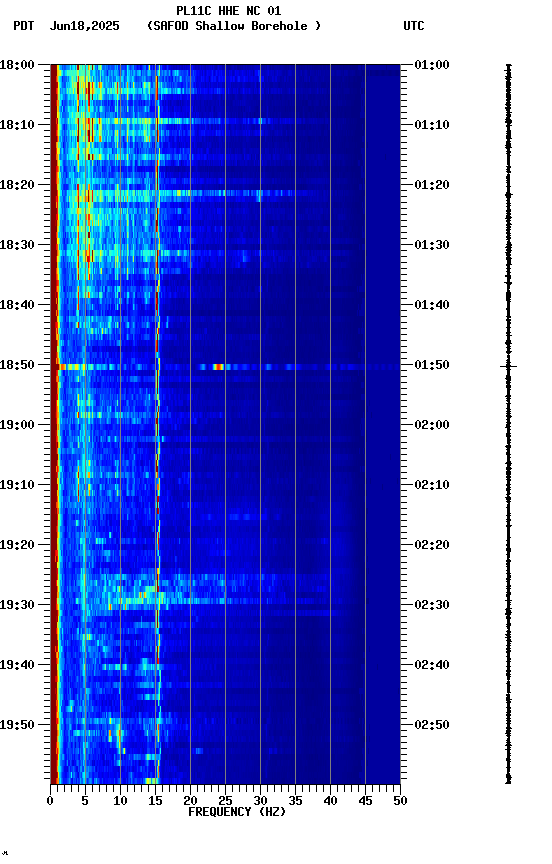The width and height of the screenshot is (552, 864).
Task: Click the 02:20 UTC time label
Action: click(432, 545)
